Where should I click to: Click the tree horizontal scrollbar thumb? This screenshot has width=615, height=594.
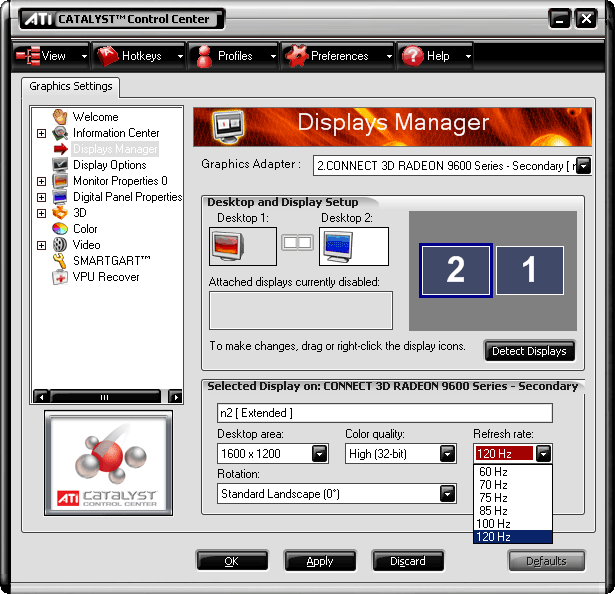105,397
